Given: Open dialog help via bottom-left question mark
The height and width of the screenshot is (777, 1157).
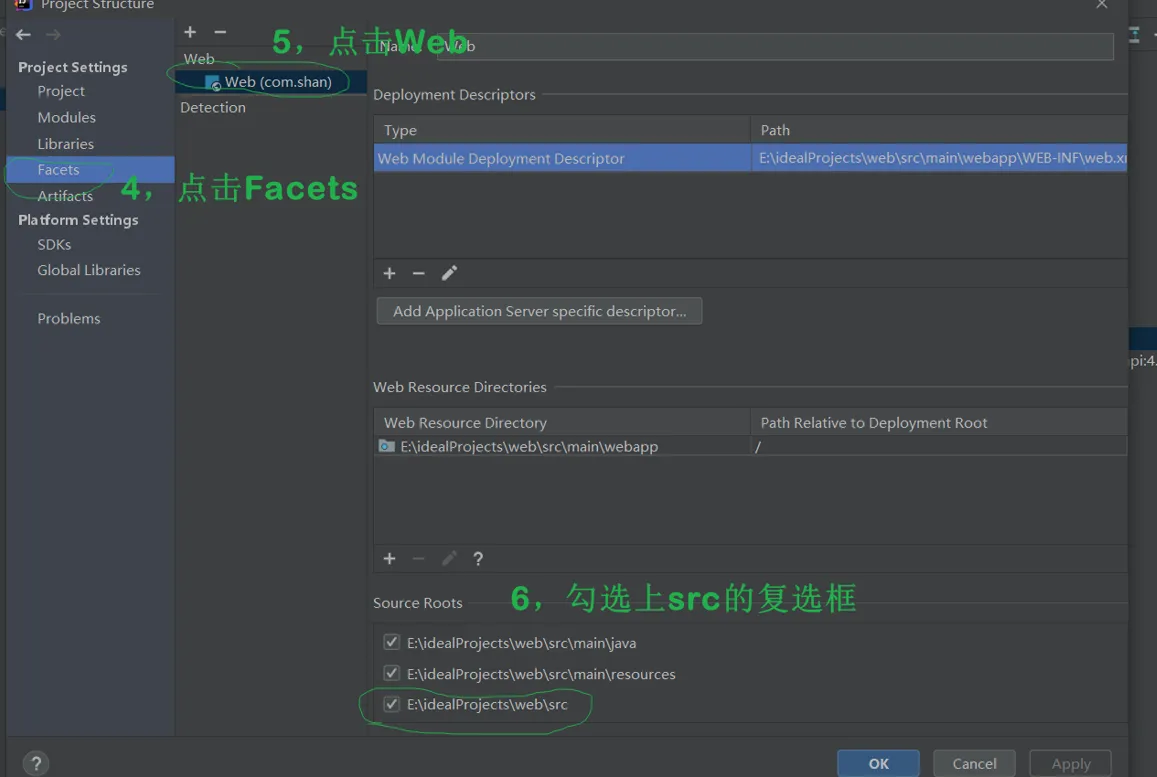Looking at the screenshot, I should coord(36,763).
